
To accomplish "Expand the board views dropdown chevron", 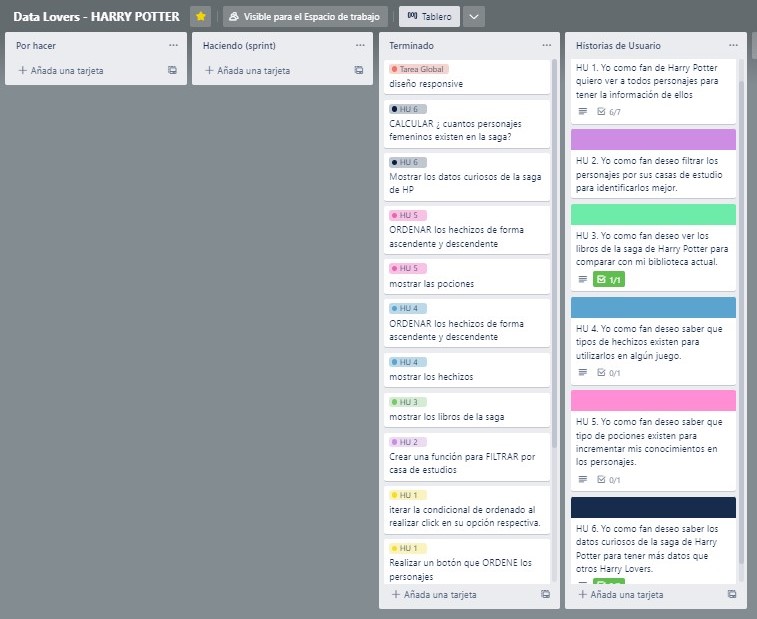I will click(474, 16).
